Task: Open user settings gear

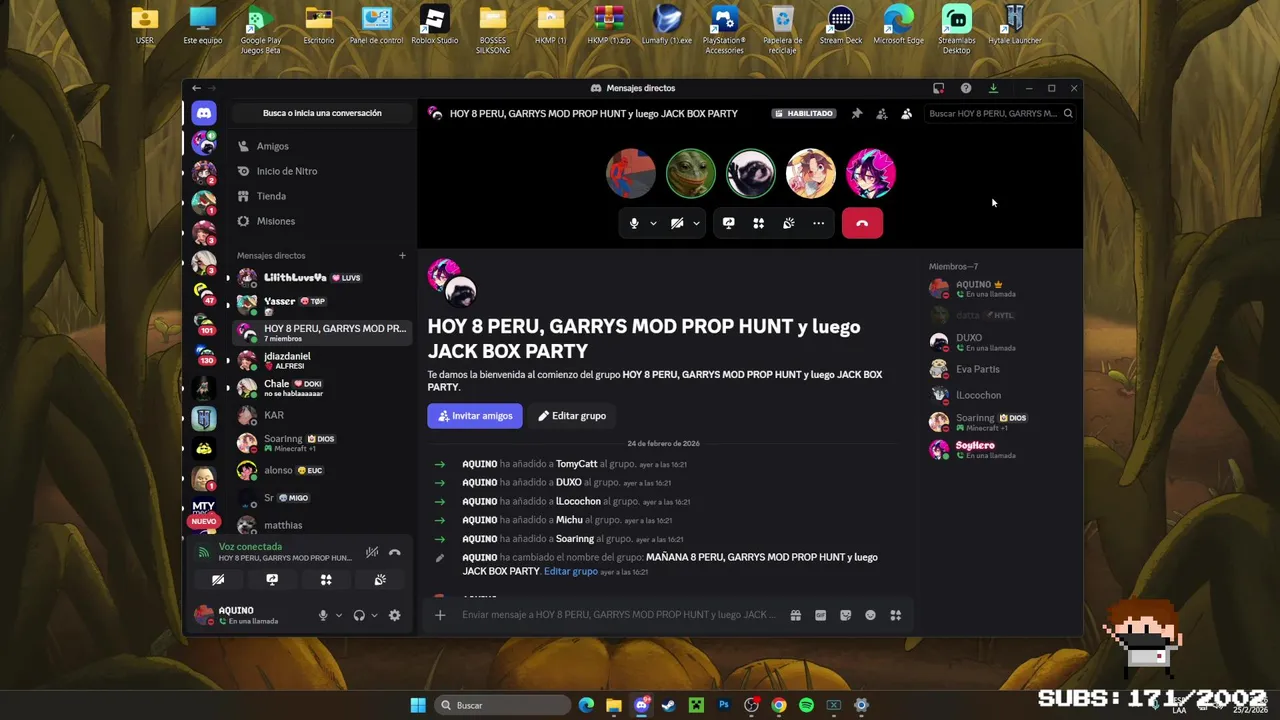Action: [x=394, y=615]
